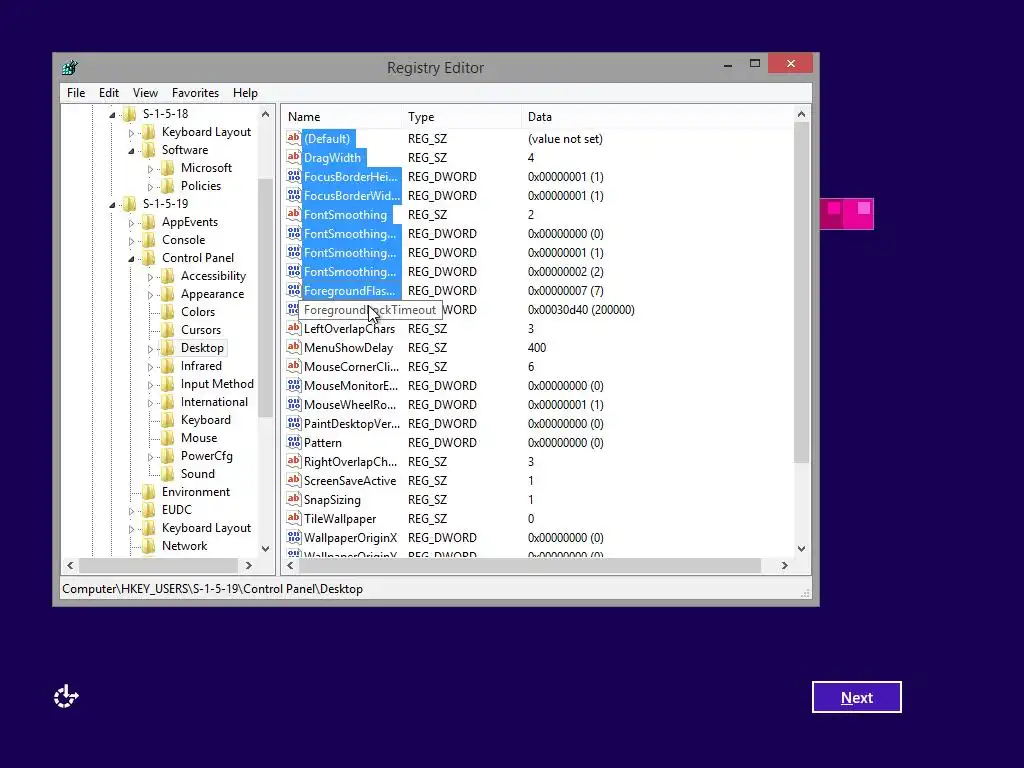This screenshot has height=768, width=1024.
Task: Click the DWORD icon beside Pattern
Action: click(x=294, y=441)
